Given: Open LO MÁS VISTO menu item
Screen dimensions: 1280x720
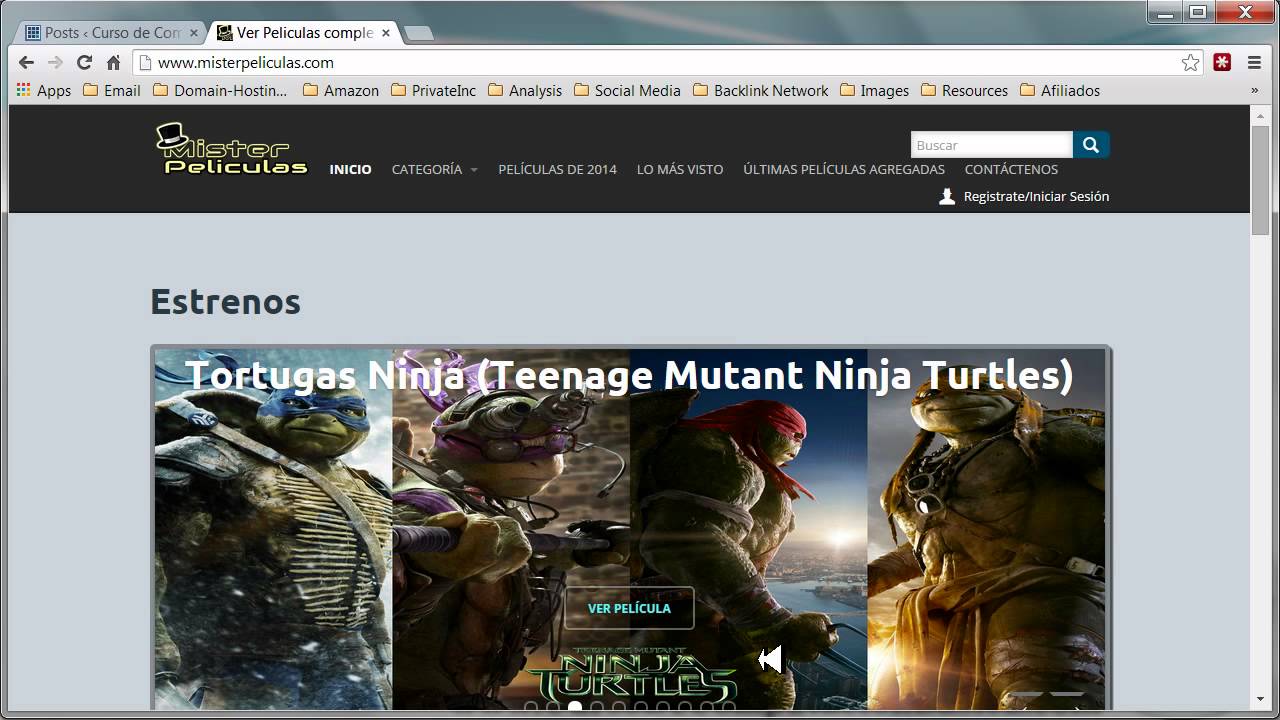Looking at the screenshot, I should coord(680,169).
